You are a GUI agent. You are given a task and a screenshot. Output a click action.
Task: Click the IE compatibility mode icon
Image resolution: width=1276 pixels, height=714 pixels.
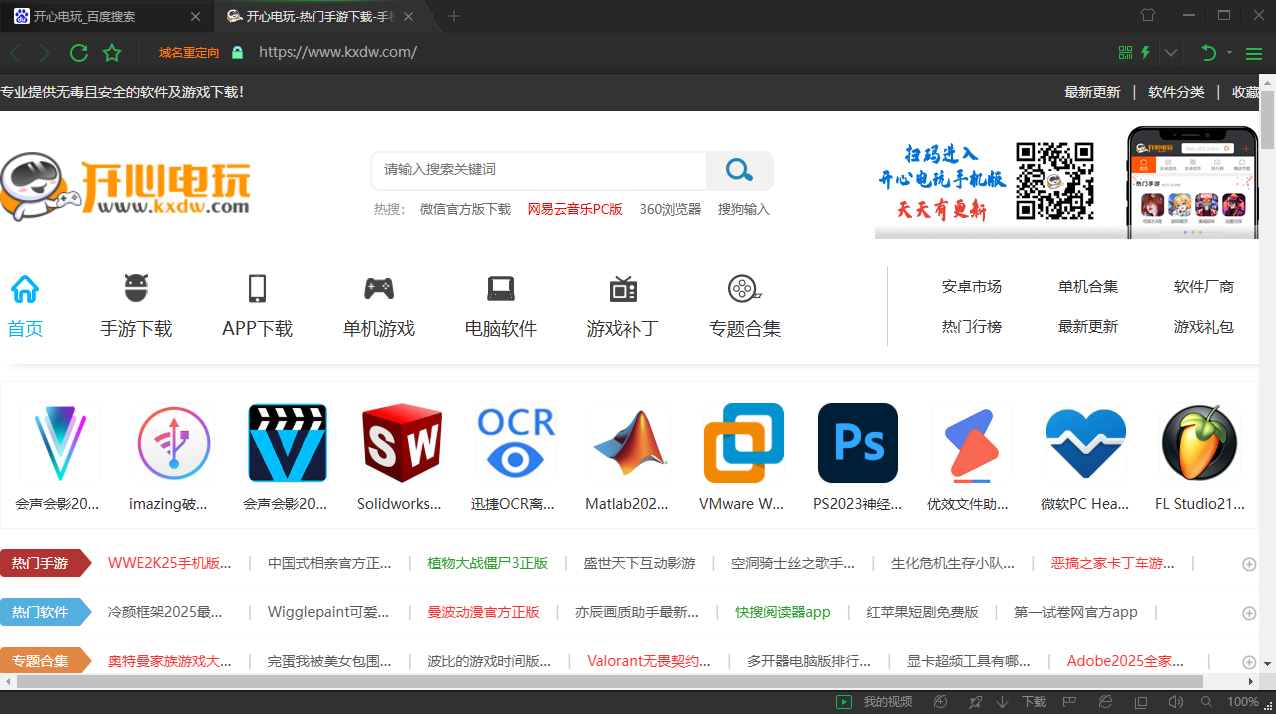click(x=1105, y=701)
